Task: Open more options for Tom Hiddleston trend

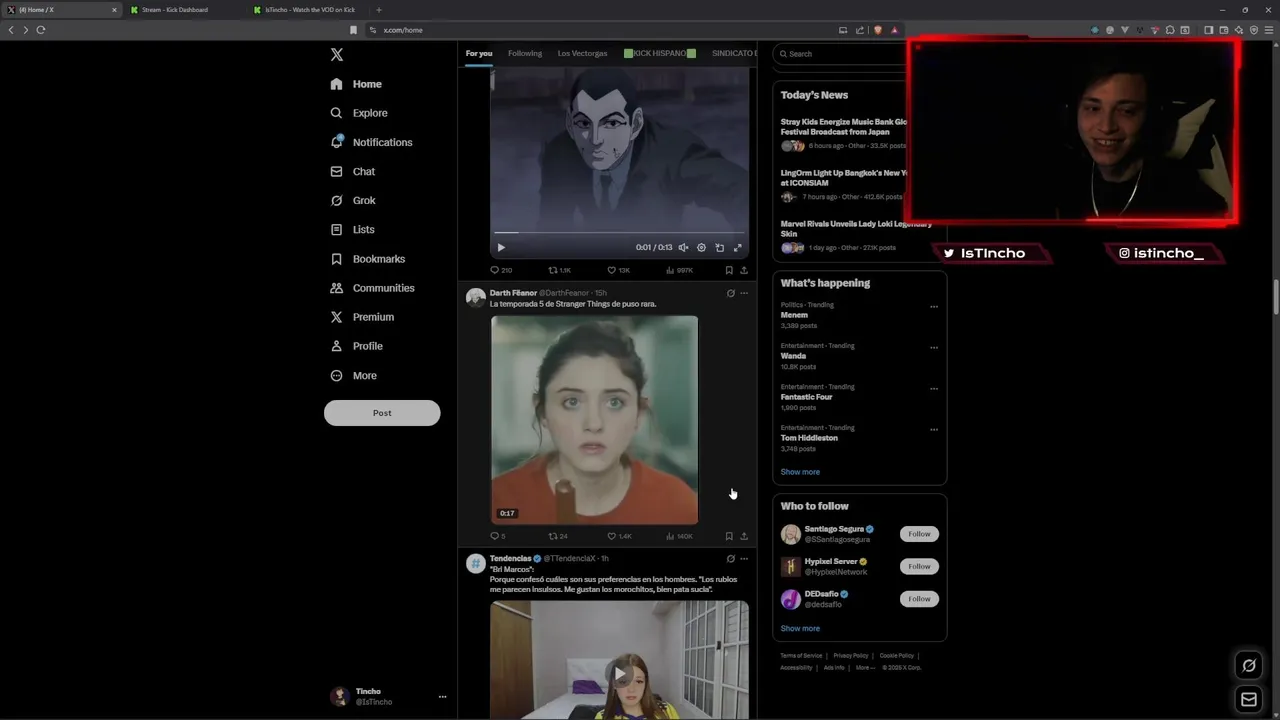Action: pos(934,430)
